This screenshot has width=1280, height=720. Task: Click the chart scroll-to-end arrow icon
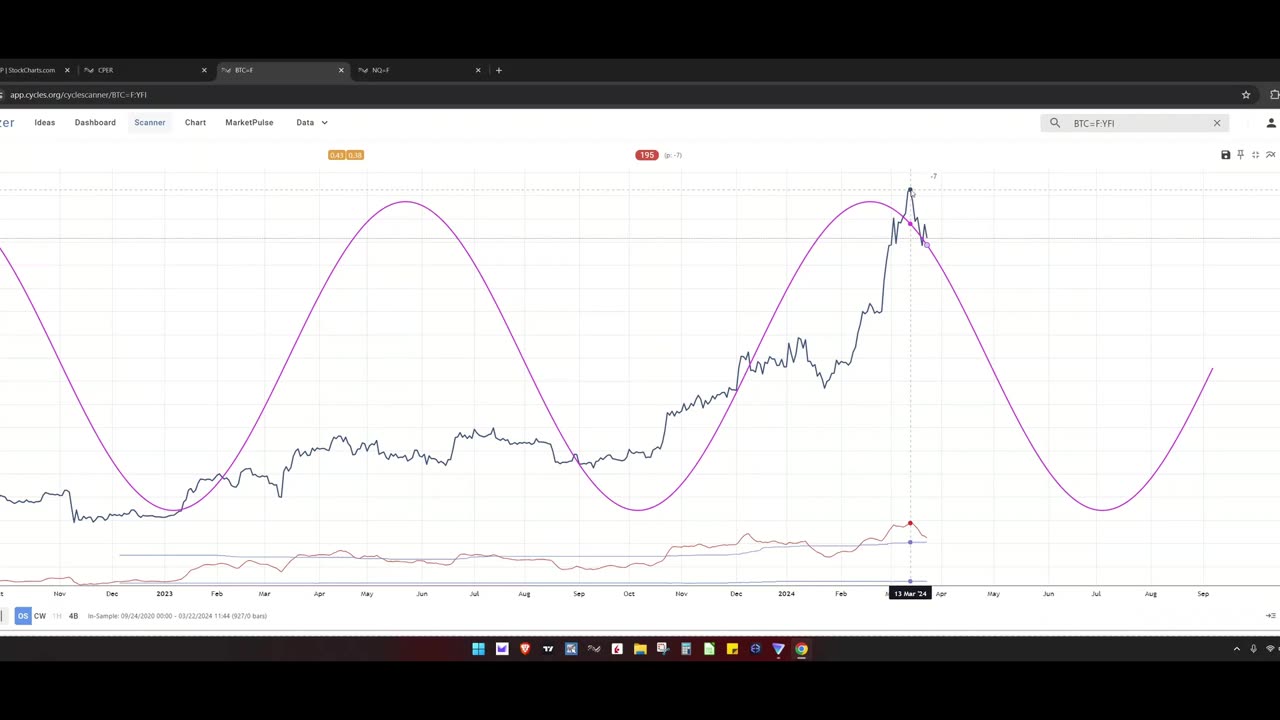coord(1271,616)
